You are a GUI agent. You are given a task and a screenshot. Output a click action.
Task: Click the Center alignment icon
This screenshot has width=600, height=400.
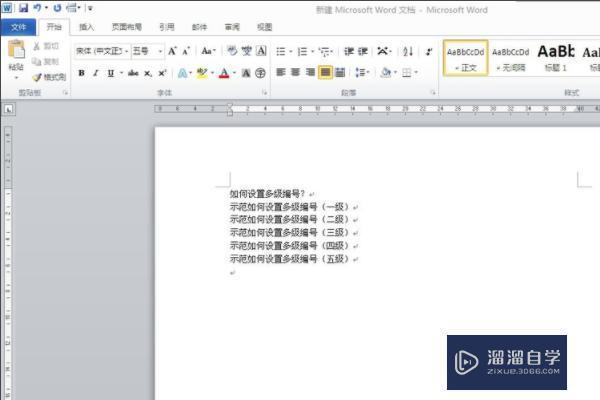coord(295,72)
